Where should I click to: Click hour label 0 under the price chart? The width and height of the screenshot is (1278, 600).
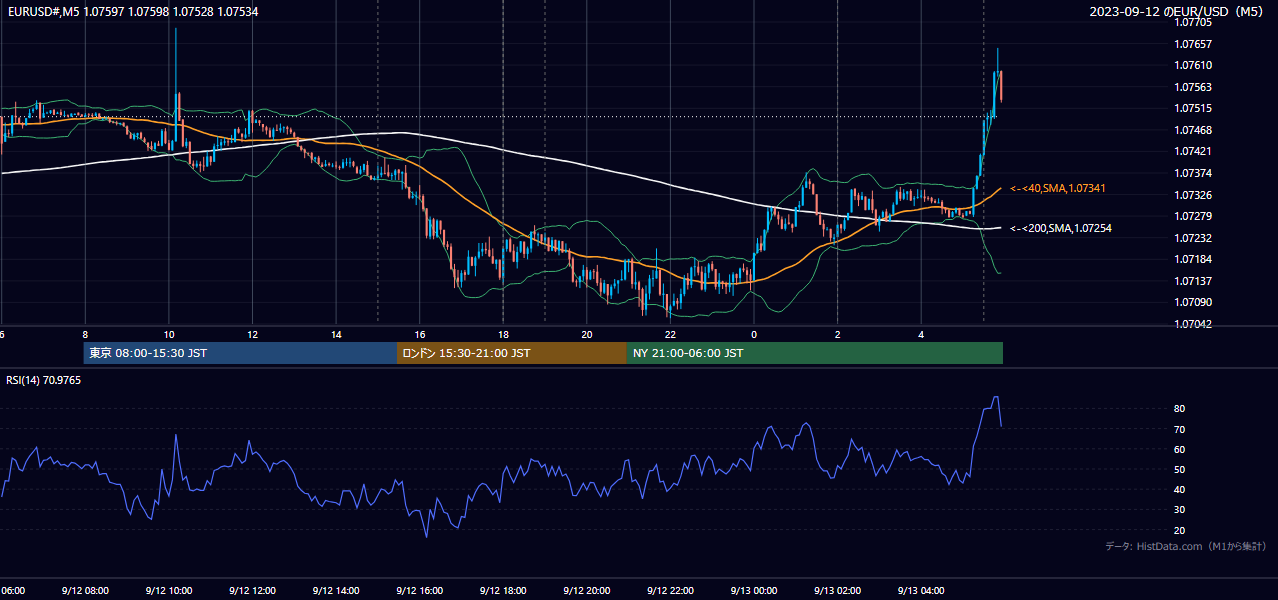pyautogui.click(x=754, y=335)
